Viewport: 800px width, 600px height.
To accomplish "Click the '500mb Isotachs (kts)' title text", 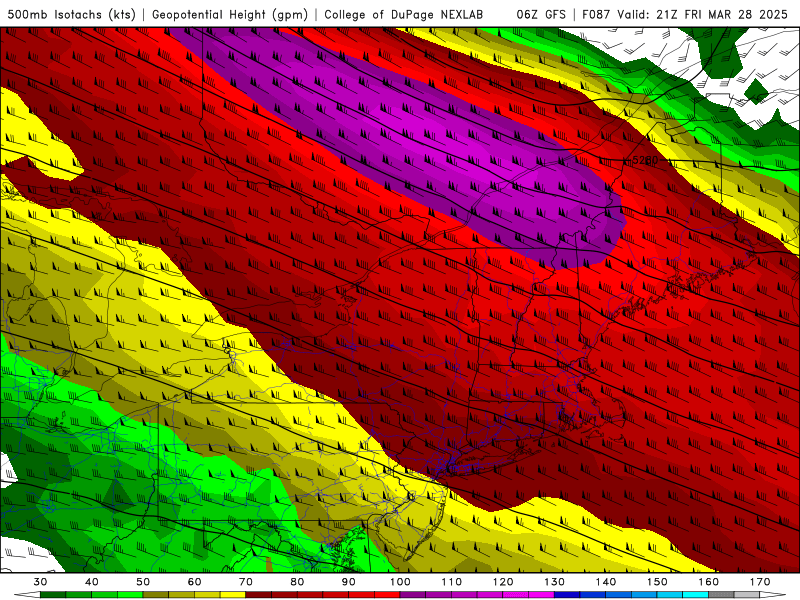I will pos(71,14).
